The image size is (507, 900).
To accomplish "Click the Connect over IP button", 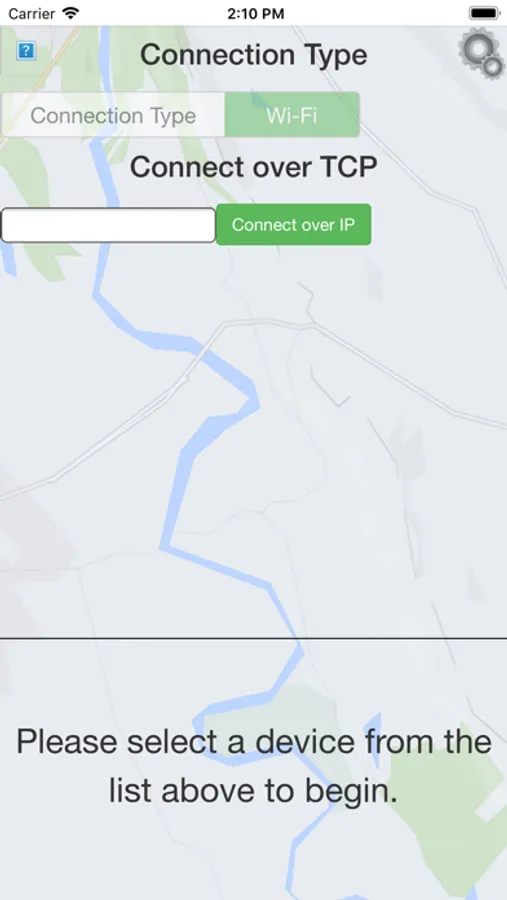I will [293, 224].
